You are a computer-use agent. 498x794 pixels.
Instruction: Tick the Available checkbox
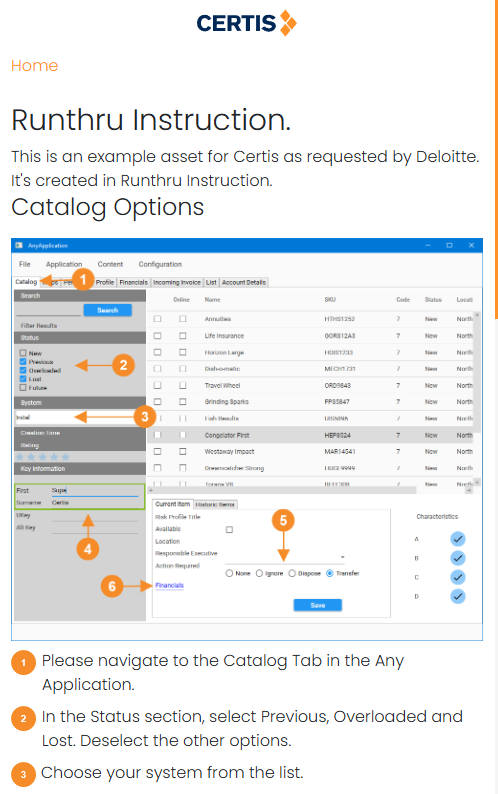click(229, 530)
